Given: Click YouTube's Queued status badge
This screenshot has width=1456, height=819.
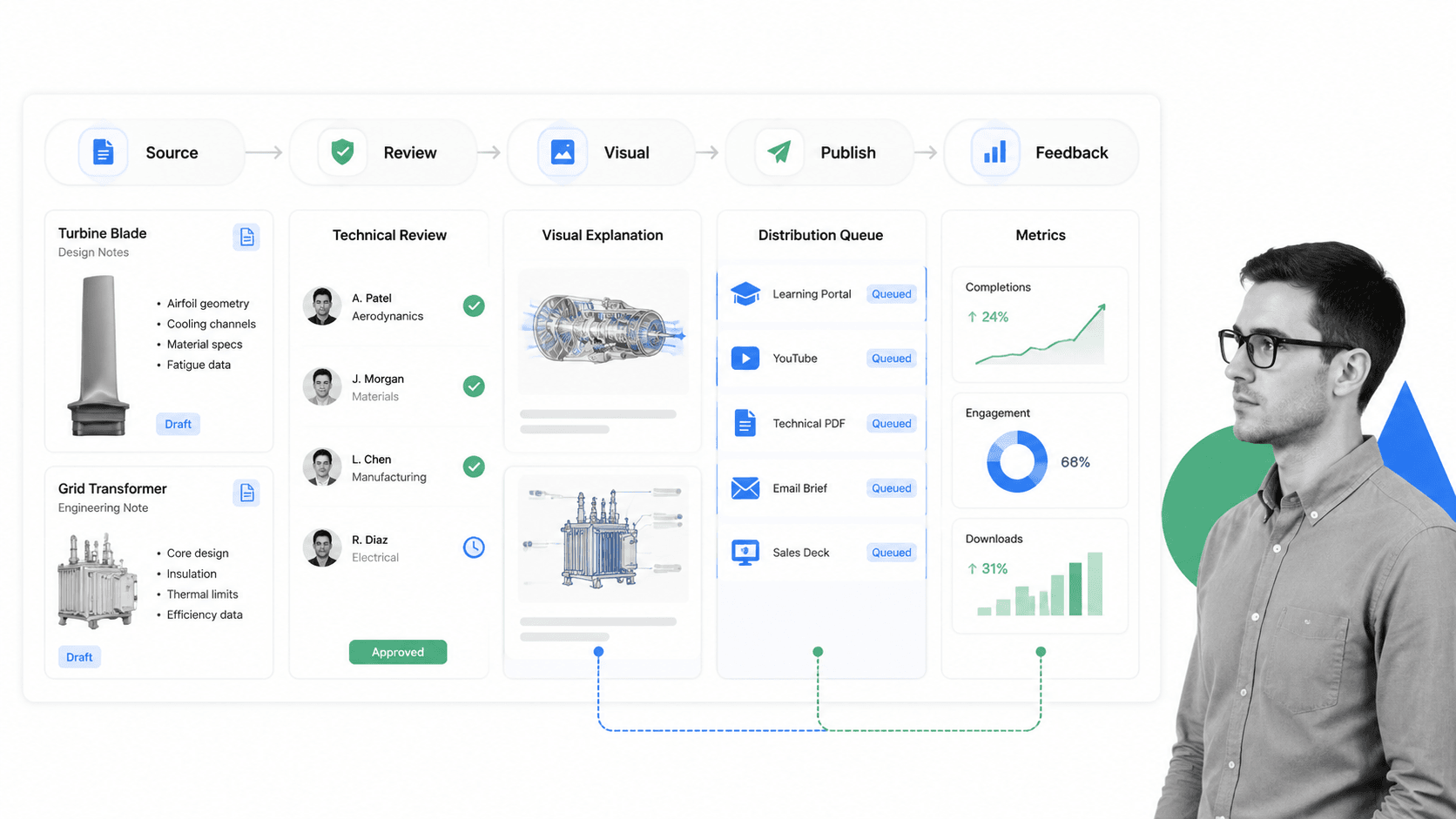Looking at the screenshot, I should (892, 359).
